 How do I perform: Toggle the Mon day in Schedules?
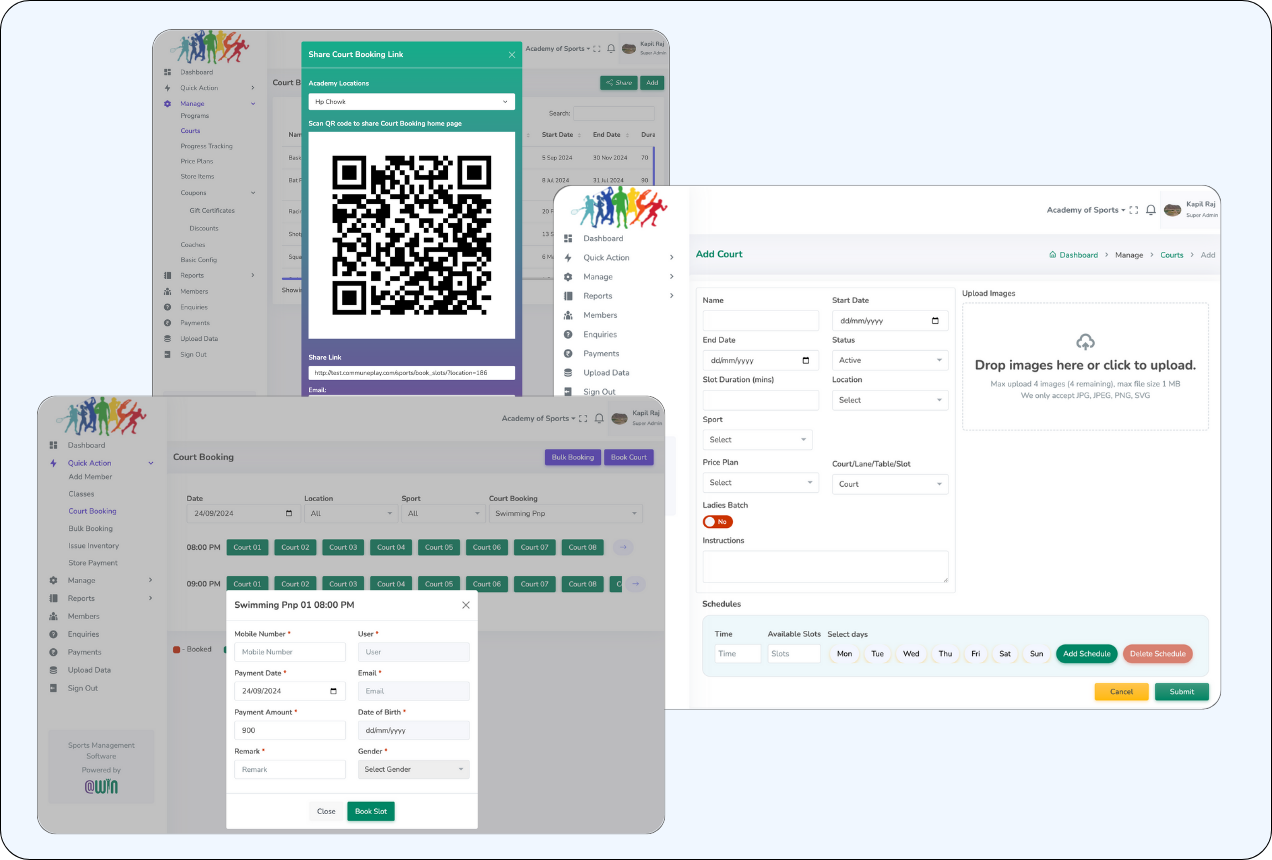point(845,654)
